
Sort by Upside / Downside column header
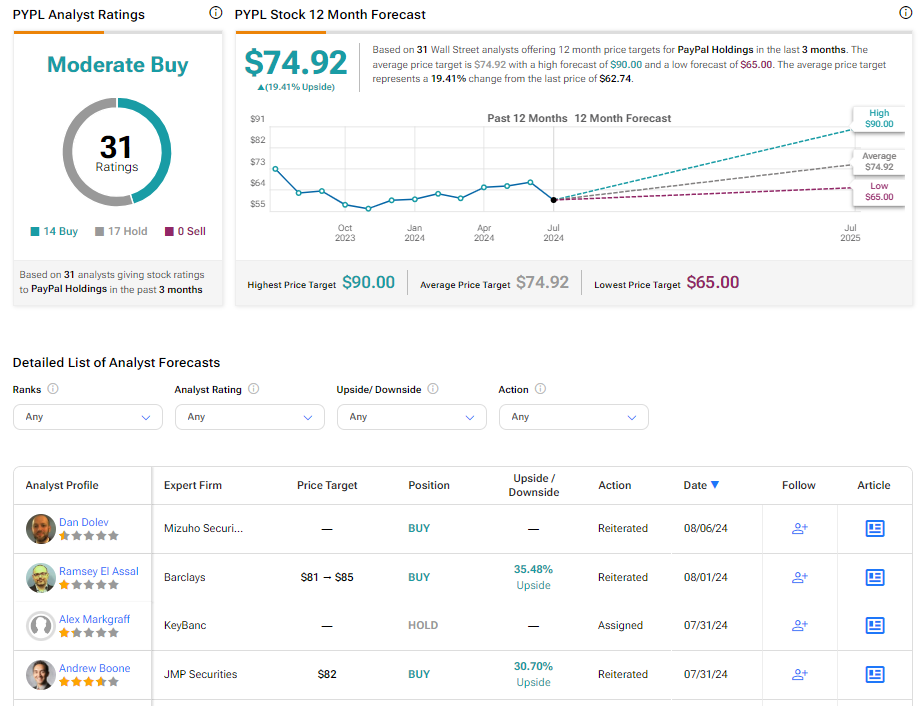click(533, 485)
